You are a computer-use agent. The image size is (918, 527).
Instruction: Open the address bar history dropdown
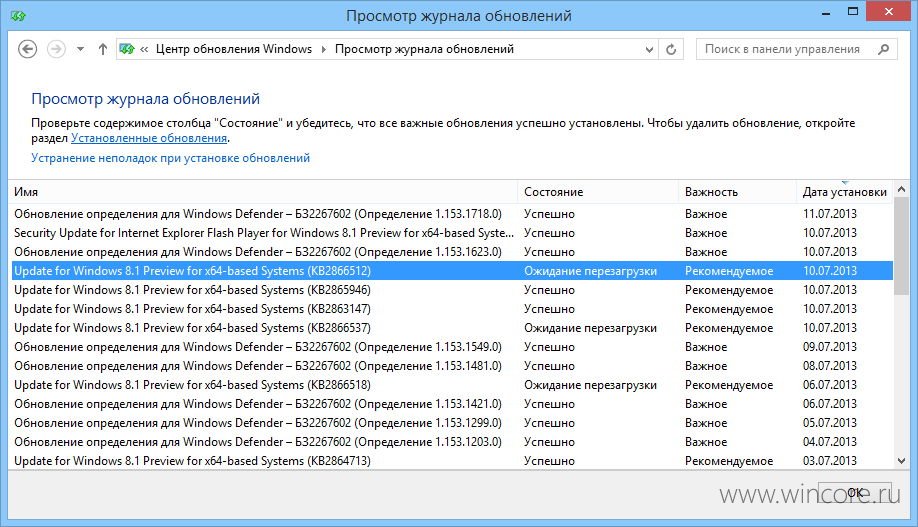(x=649, y=50)
